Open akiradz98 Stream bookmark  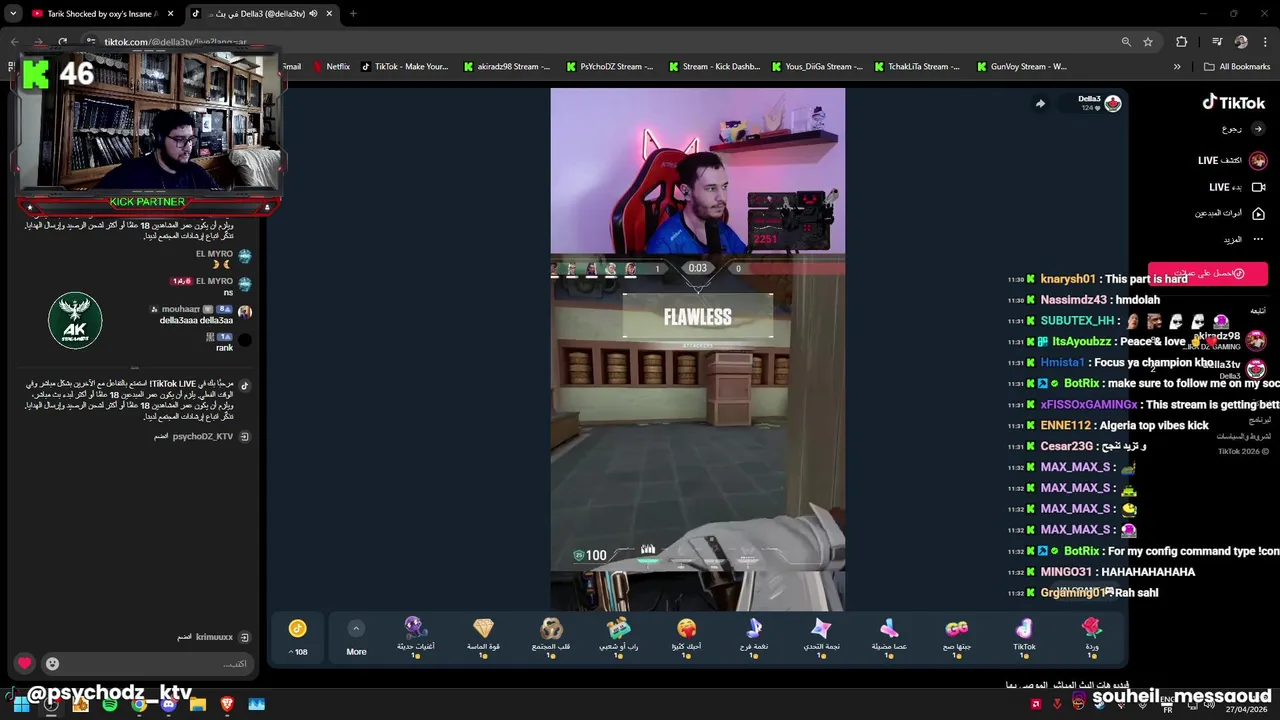pyautogui.click(x=507, y=67)
